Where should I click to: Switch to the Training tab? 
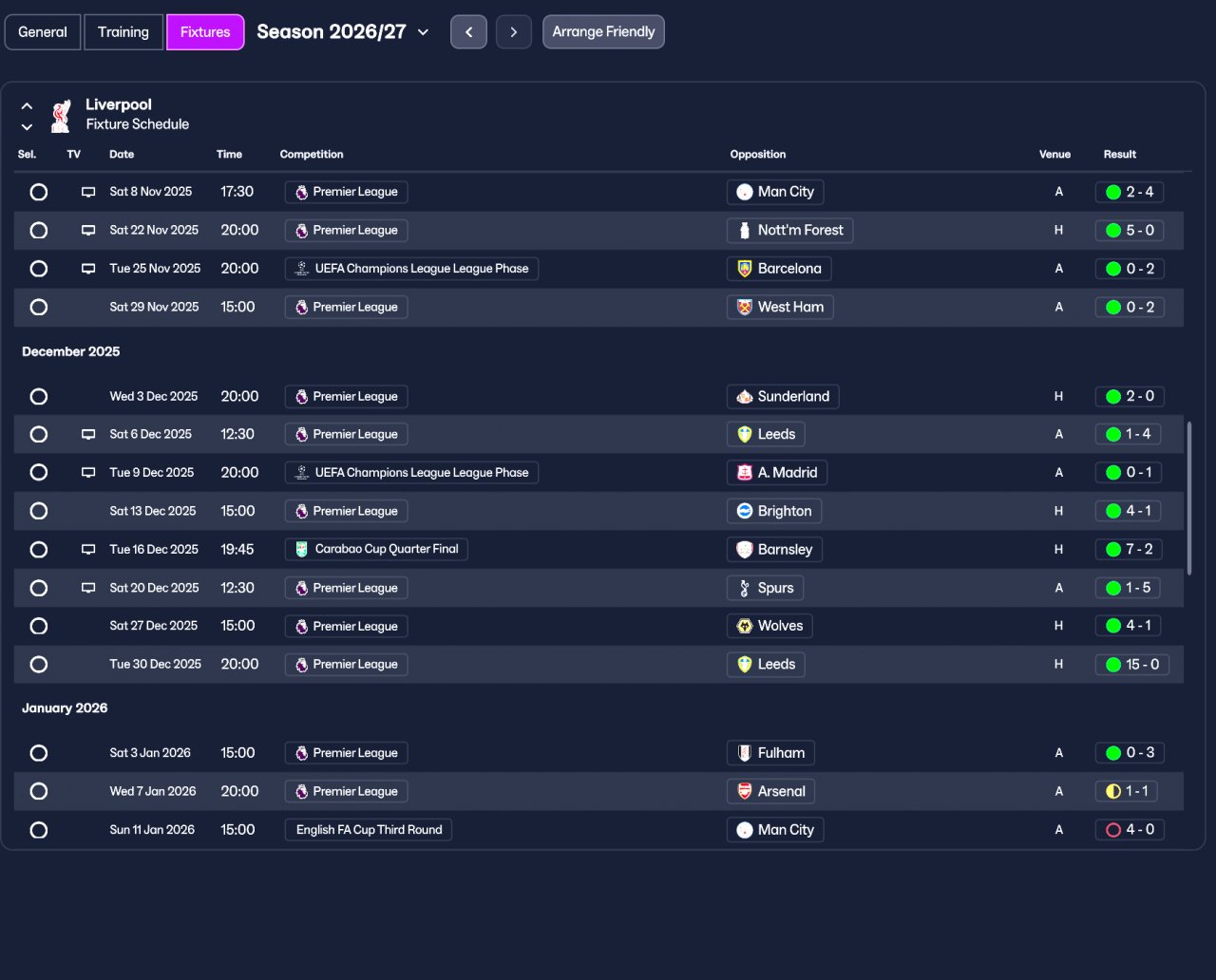pos(123,32)
